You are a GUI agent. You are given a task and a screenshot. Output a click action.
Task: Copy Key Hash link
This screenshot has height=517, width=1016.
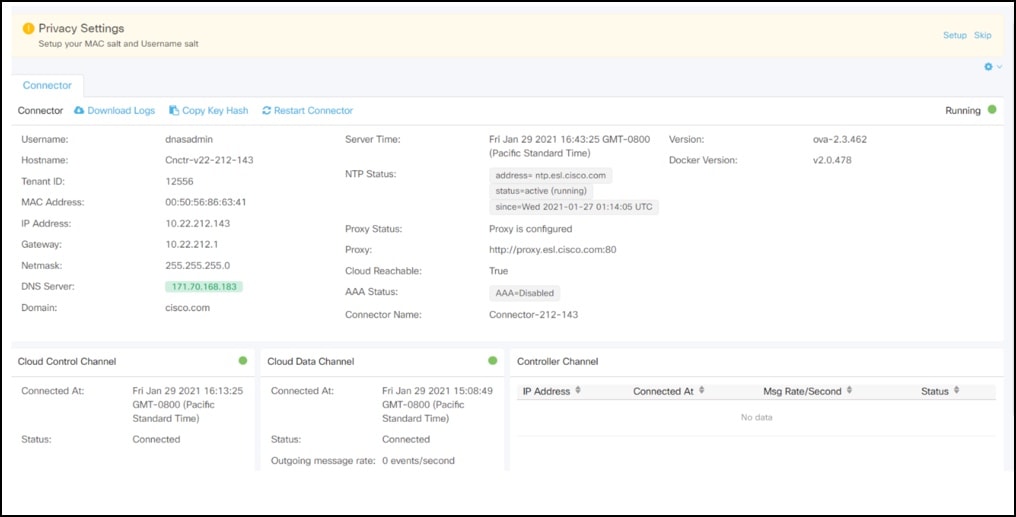tap(215, 111)
